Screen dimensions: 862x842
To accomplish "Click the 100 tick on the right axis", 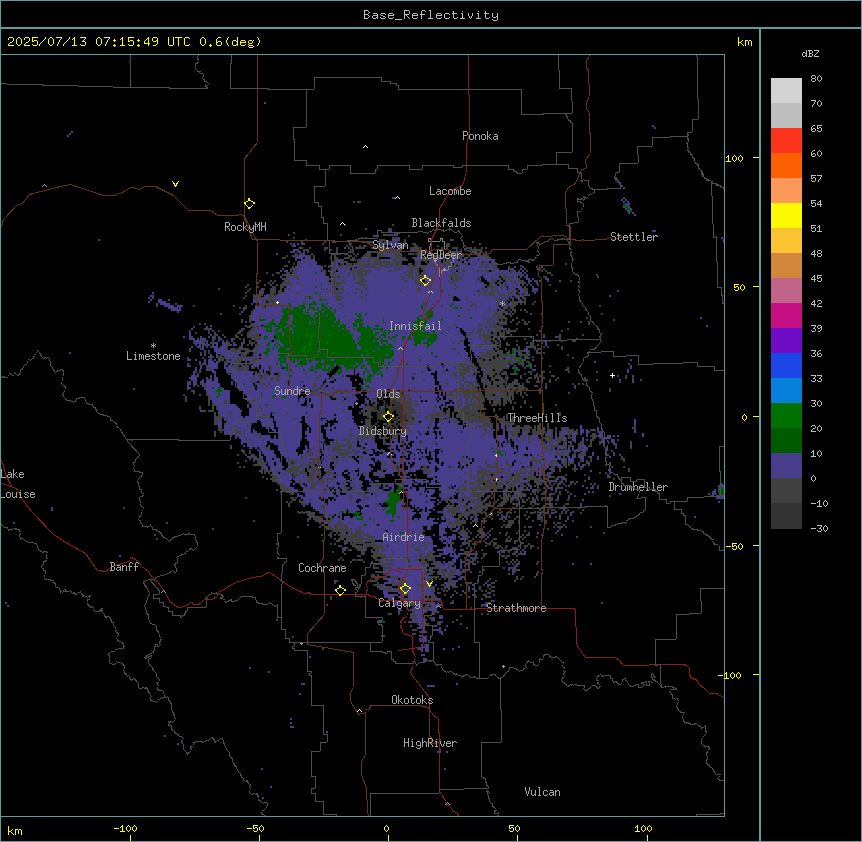I will pos(734,158).
